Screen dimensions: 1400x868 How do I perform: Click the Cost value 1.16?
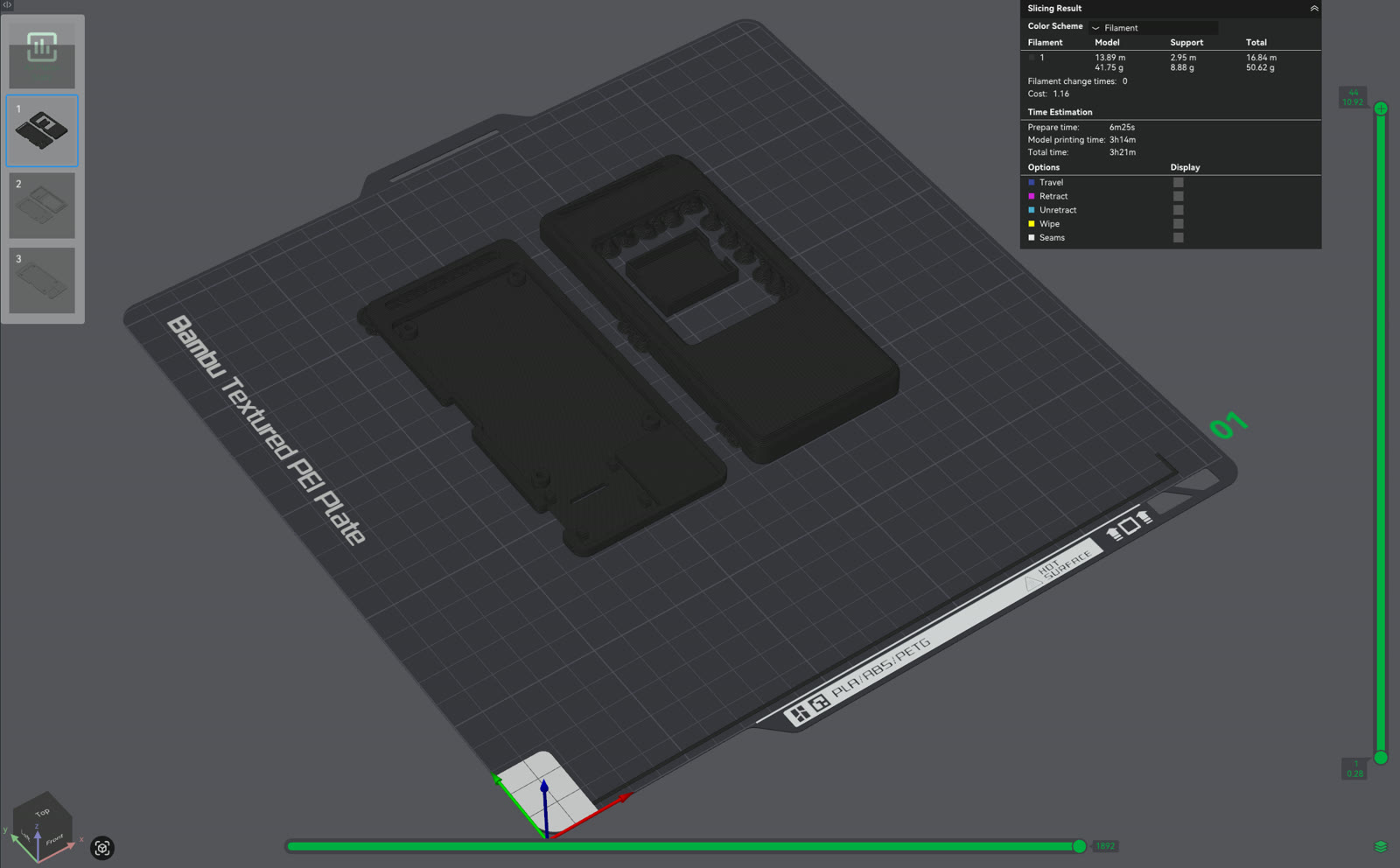pos(1060,94)
